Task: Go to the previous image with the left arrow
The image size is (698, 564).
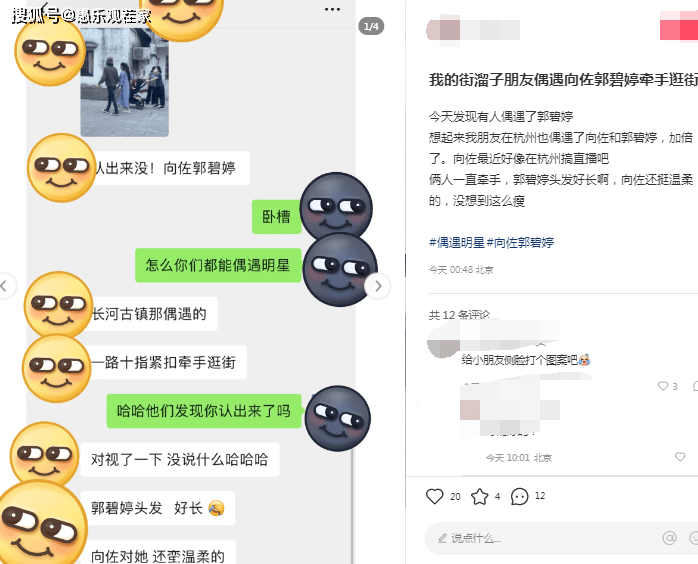Action: click(4, 286)
